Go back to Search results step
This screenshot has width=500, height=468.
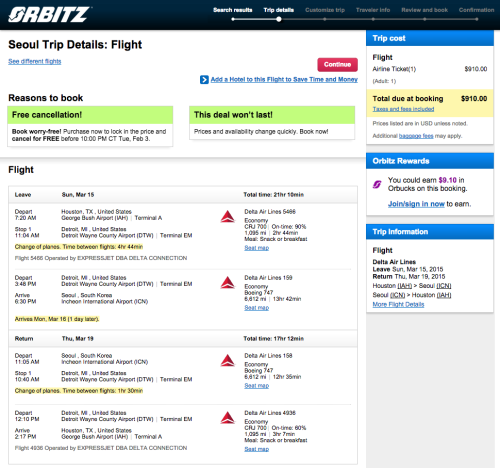[x=233, y=10]
